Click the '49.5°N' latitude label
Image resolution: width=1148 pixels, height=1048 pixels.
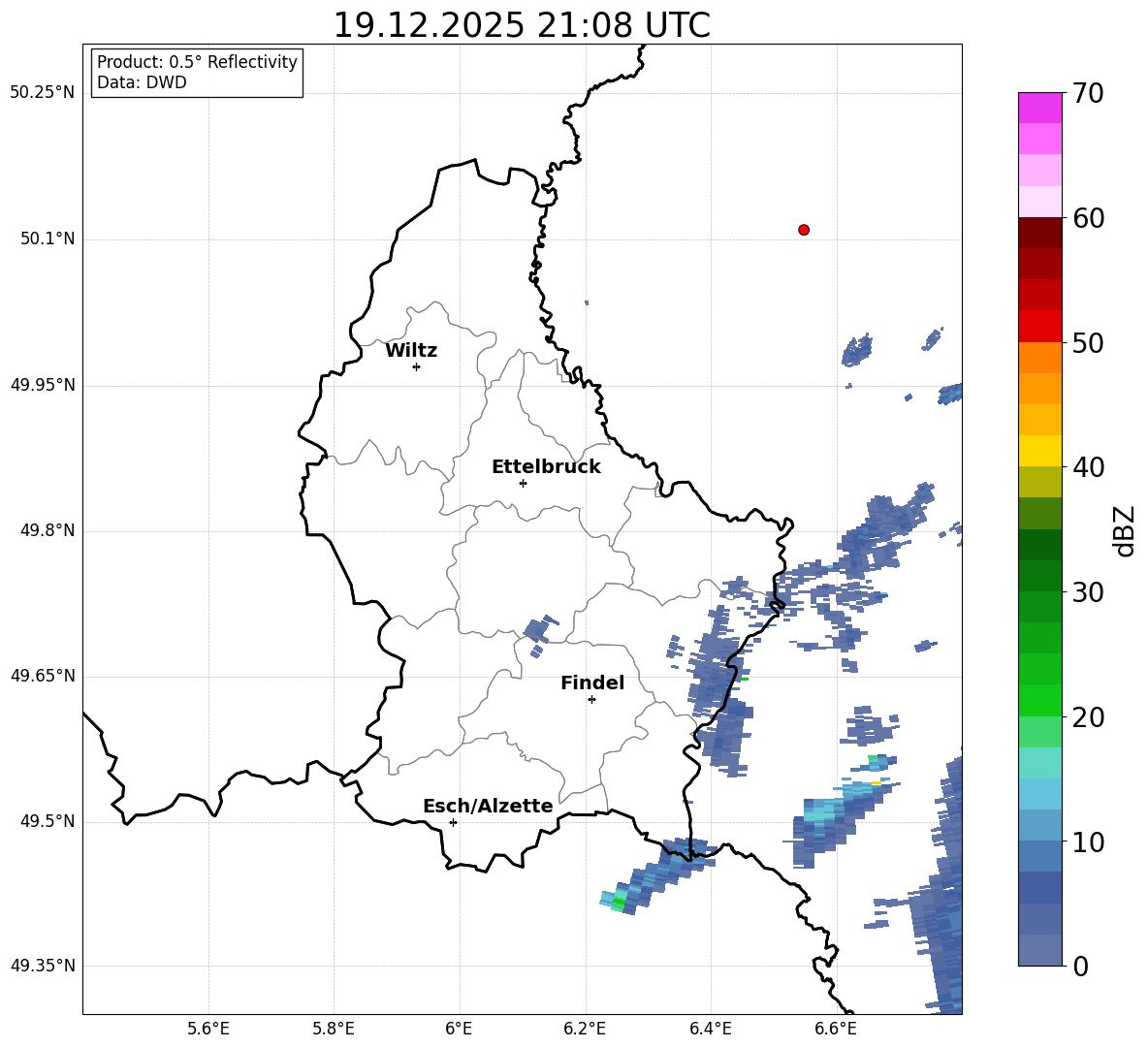tap(48, 821)
